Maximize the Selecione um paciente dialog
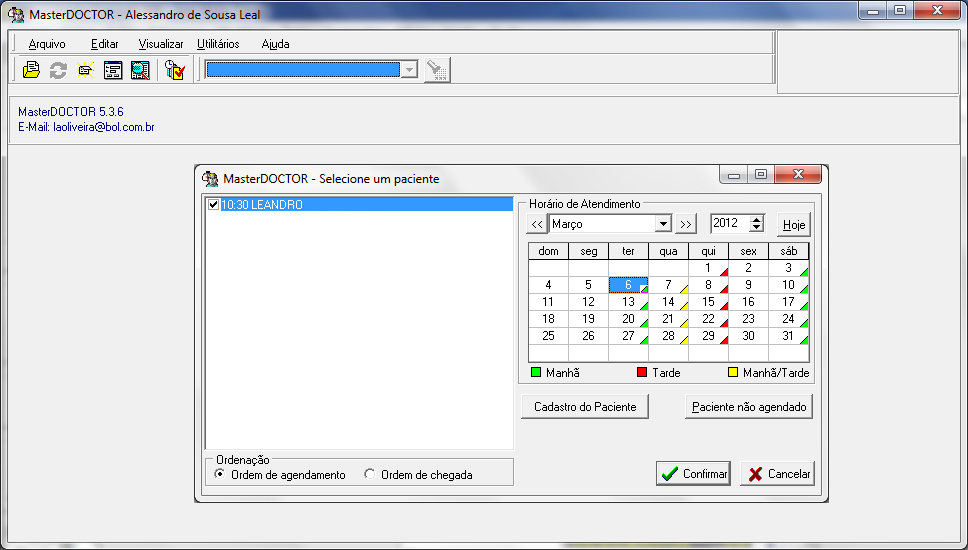Viewport: 968px width, 550px height. pyautogui.click(x=761, y=175)
